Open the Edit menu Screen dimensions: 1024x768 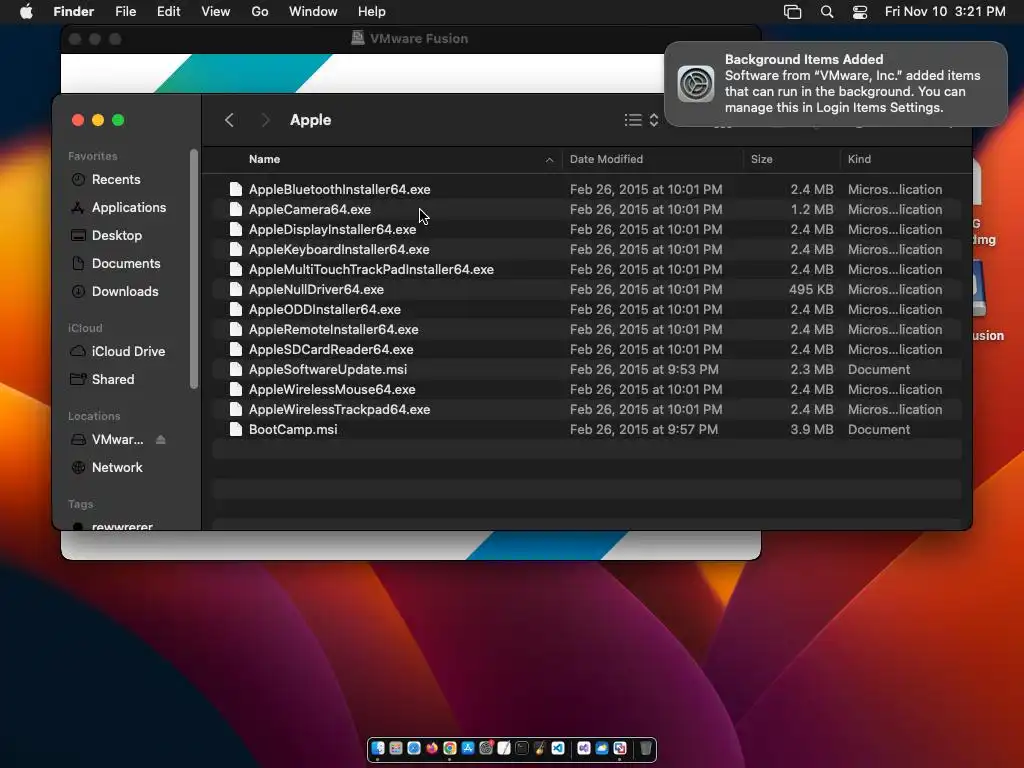coord(168,12)
